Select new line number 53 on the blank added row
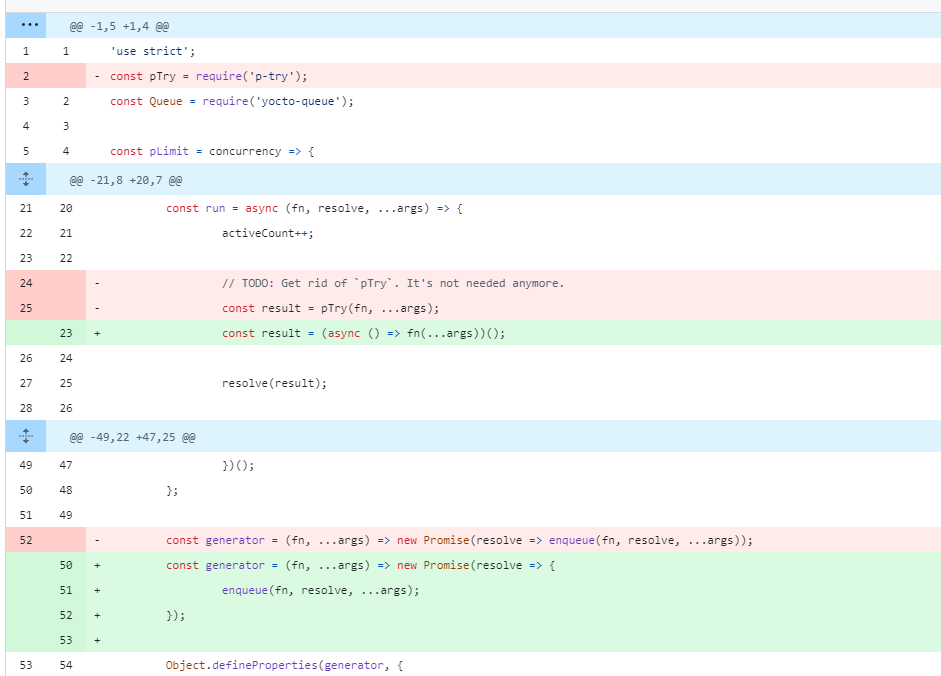Image resolution: width=941 pixels, height=676 pixels. point(65,640)
